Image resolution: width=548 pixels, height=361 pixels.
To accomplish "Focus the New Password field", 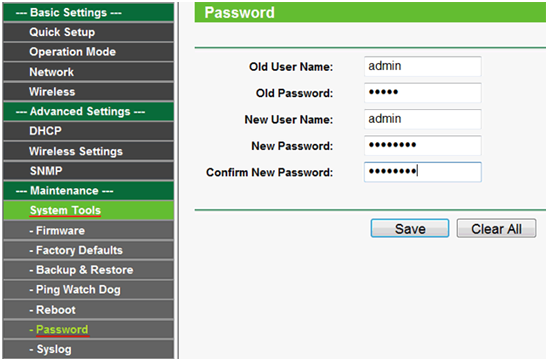I will point(423,145).
